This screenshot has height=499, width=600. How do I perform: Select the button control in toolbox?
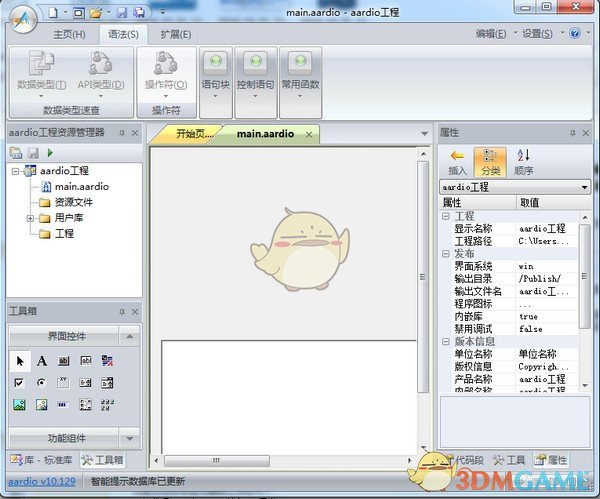64,361
